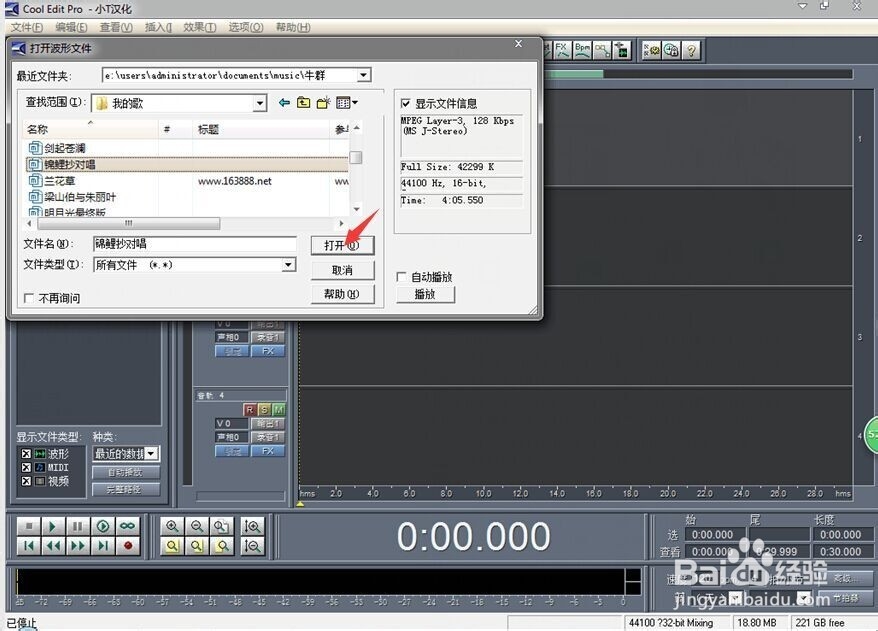The height and width of the screenshot is (631, 878).
Task: Toggle the 视频 file type checkbox
Action: [26, 481]
